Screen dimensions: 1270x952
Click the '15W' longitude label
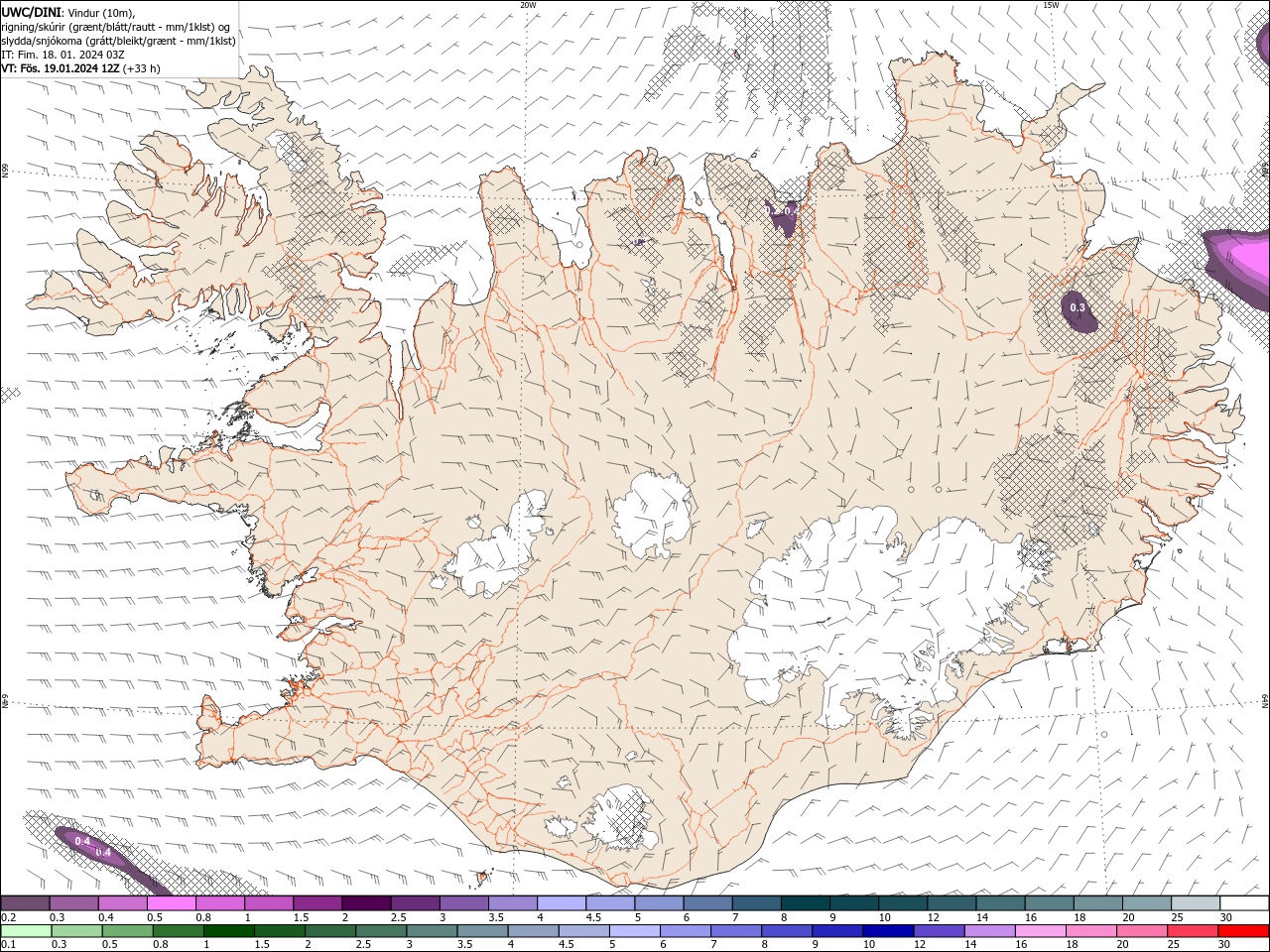tap(1051, 5)
